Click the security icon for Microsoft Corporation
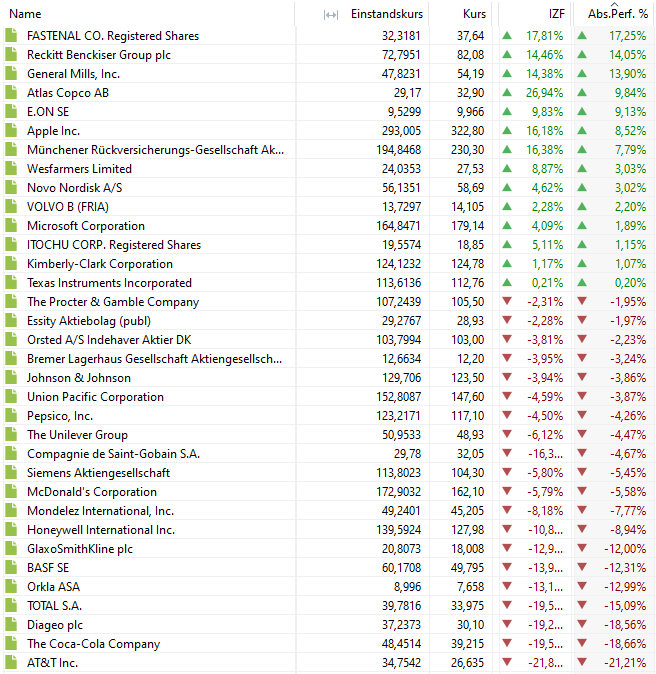The width and height of the screenshot is (656, 674). pyautogui.click(x=11, y=225)
